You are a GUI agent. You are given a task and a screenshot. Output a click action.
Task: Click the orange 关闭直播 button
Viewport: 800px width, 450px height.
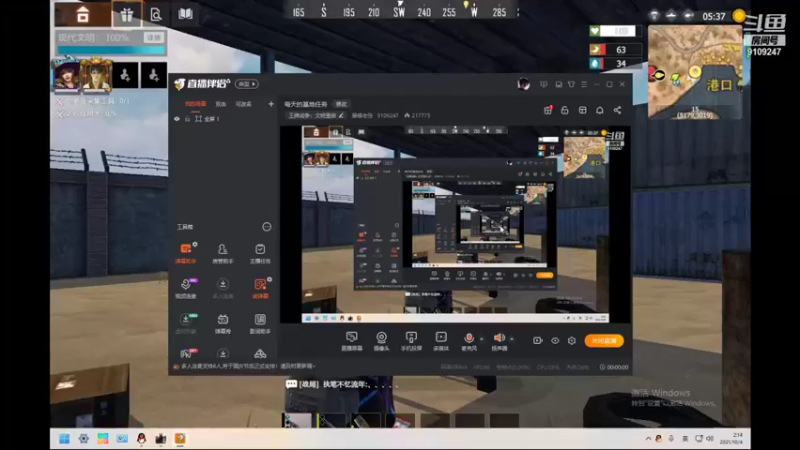click(x=604, y=340)
